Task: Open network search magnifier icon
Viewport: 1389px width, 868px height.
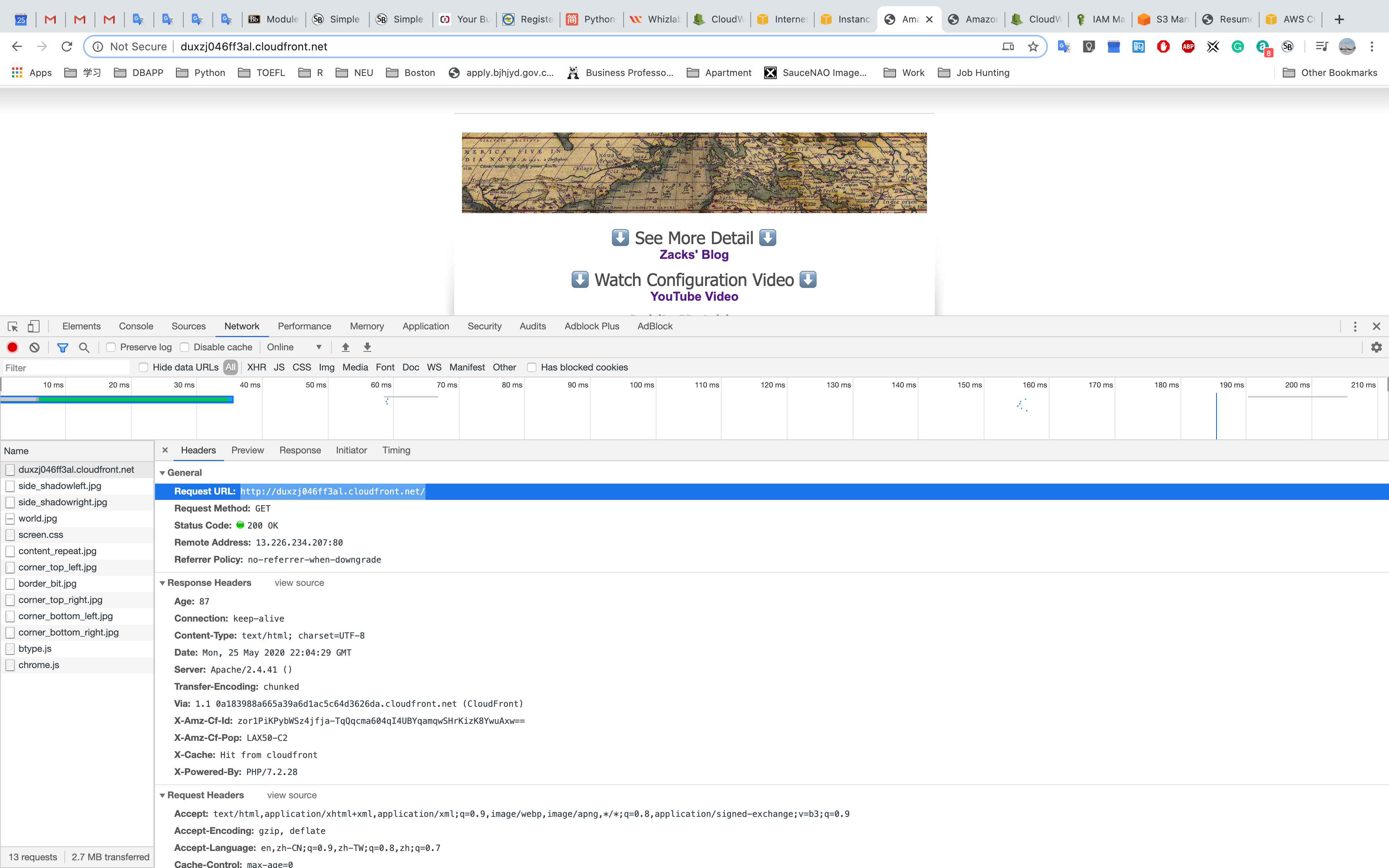Action: tap(84, 347)
